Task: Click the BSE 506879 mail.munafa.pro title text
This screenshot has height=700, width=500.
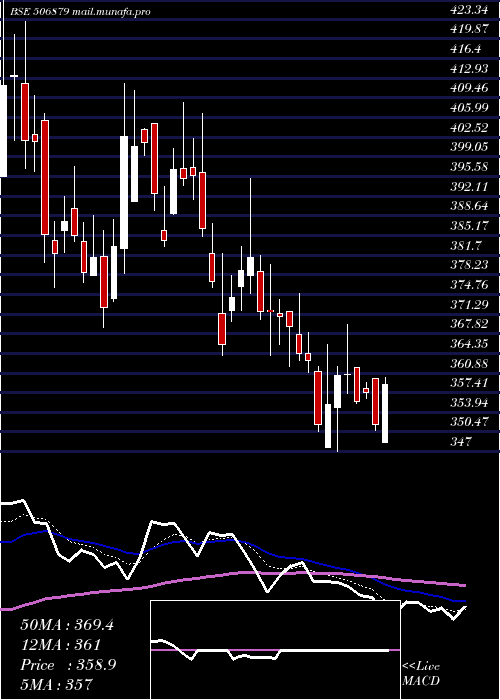Action: point(80,12)
